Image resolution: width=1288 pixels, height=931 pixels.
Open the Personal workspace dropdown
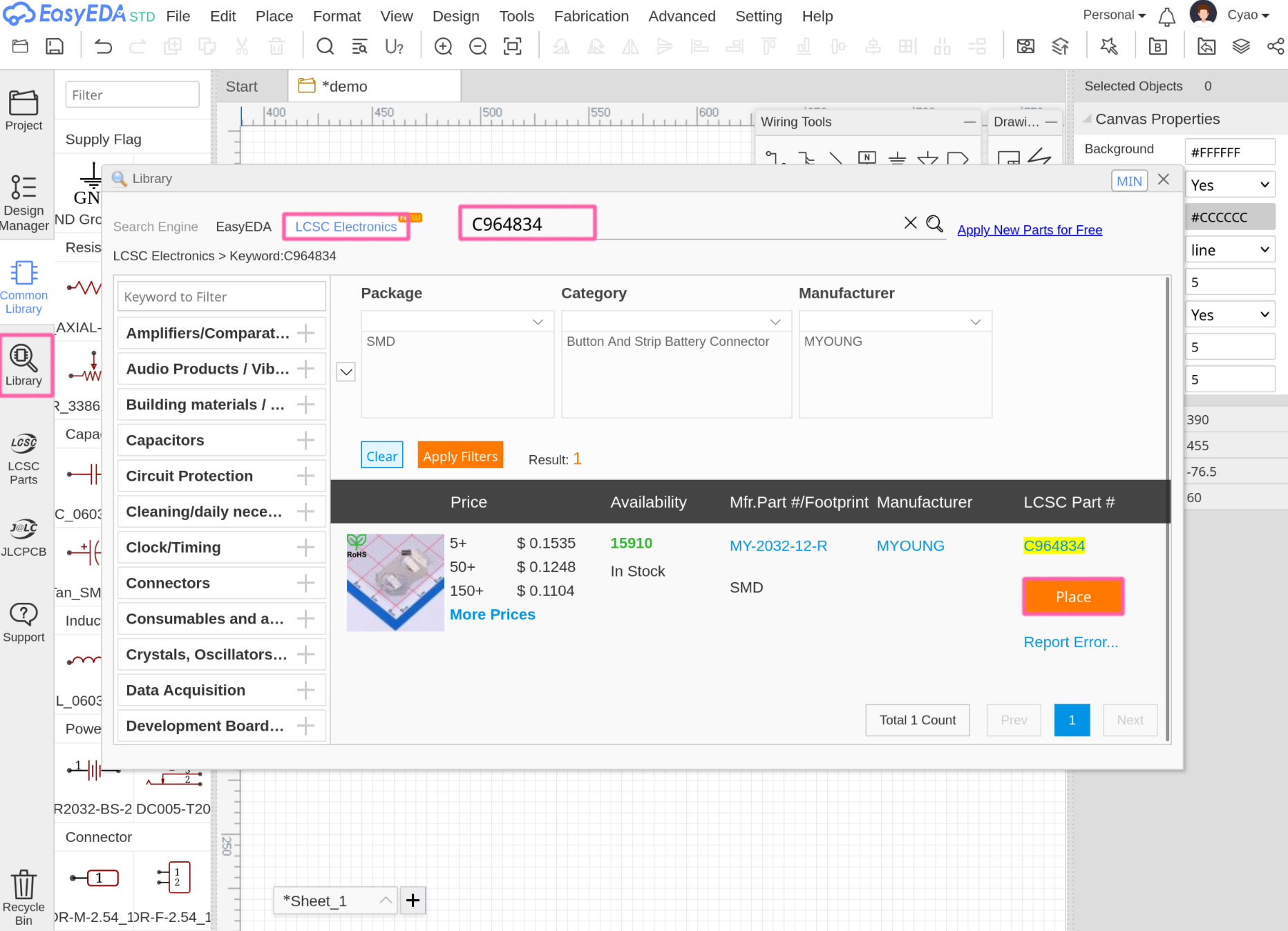click(1114, 15)
